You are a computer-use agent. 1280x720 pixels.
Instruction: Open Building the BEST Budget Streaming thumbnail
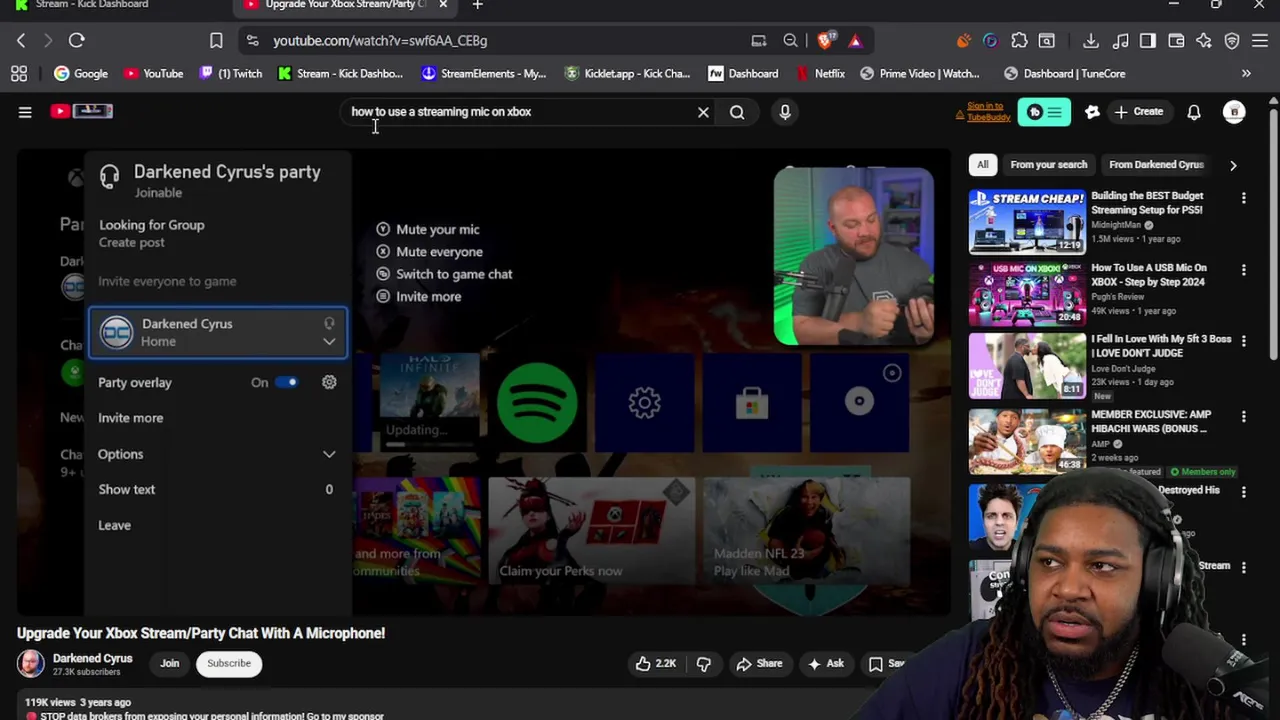1027,222
